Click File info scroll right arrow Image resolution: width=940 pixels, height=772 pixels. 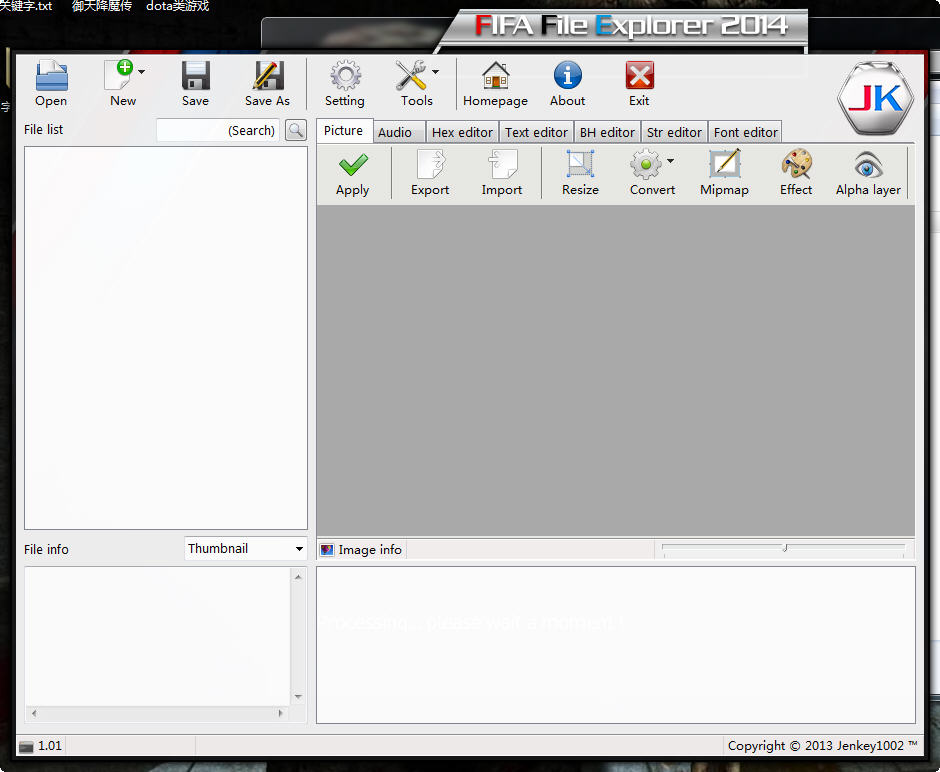coord(281,713)
